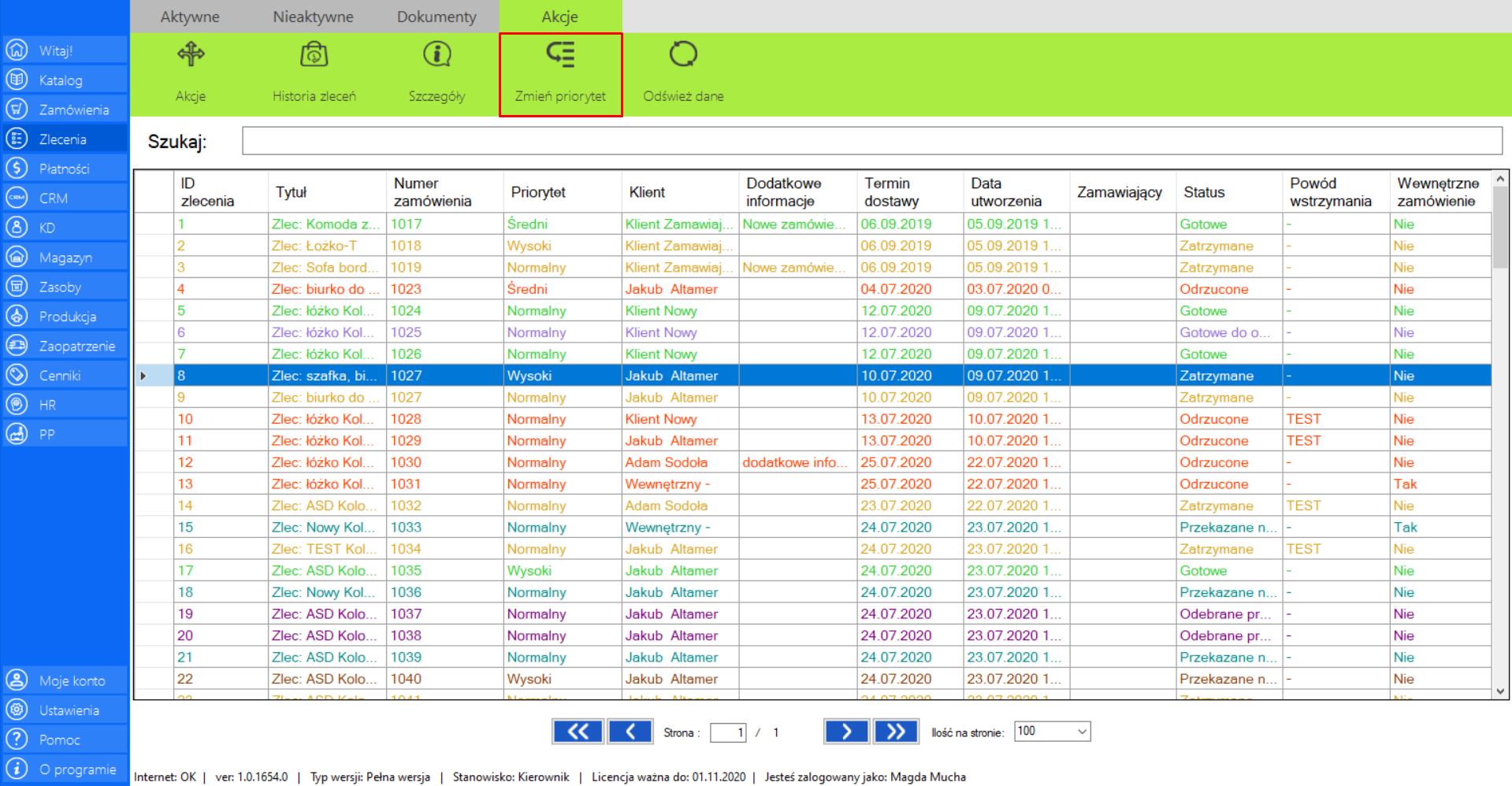The height and width of the screenshot is (786, 1512).
Task: Click the Zmień priorytet icon
Action: (560, 55)
